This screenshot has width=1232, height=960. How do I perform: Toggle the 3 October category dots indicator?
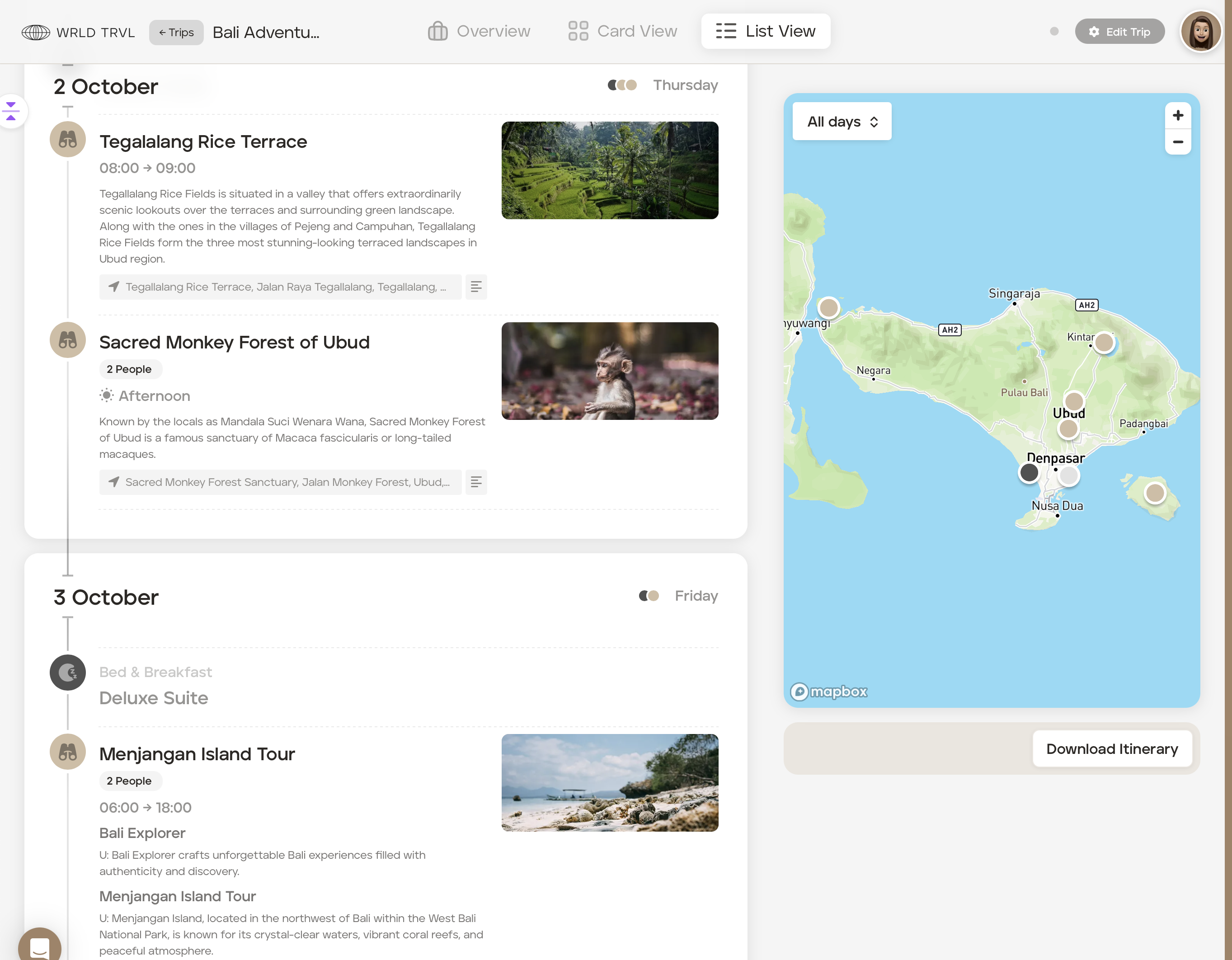[649, 596]
